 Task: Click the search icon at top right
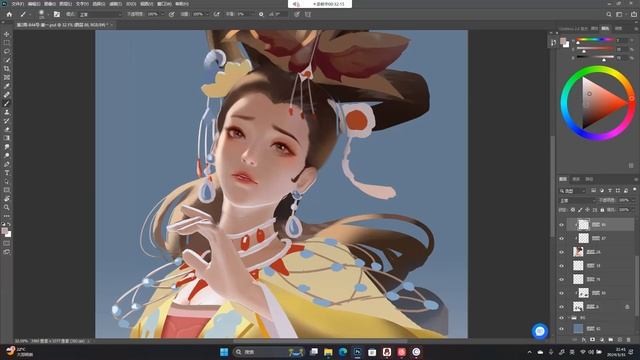click(x=609, y=14)
